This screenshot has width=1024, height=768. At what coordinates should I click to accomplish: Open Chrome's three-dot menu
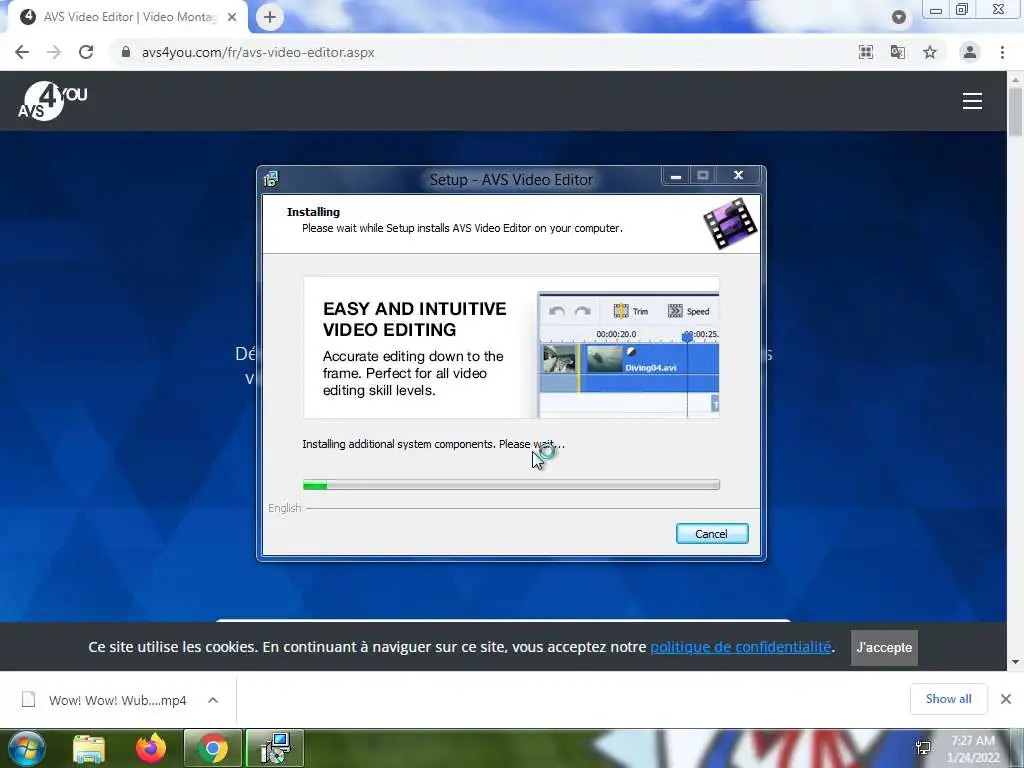1002,52
